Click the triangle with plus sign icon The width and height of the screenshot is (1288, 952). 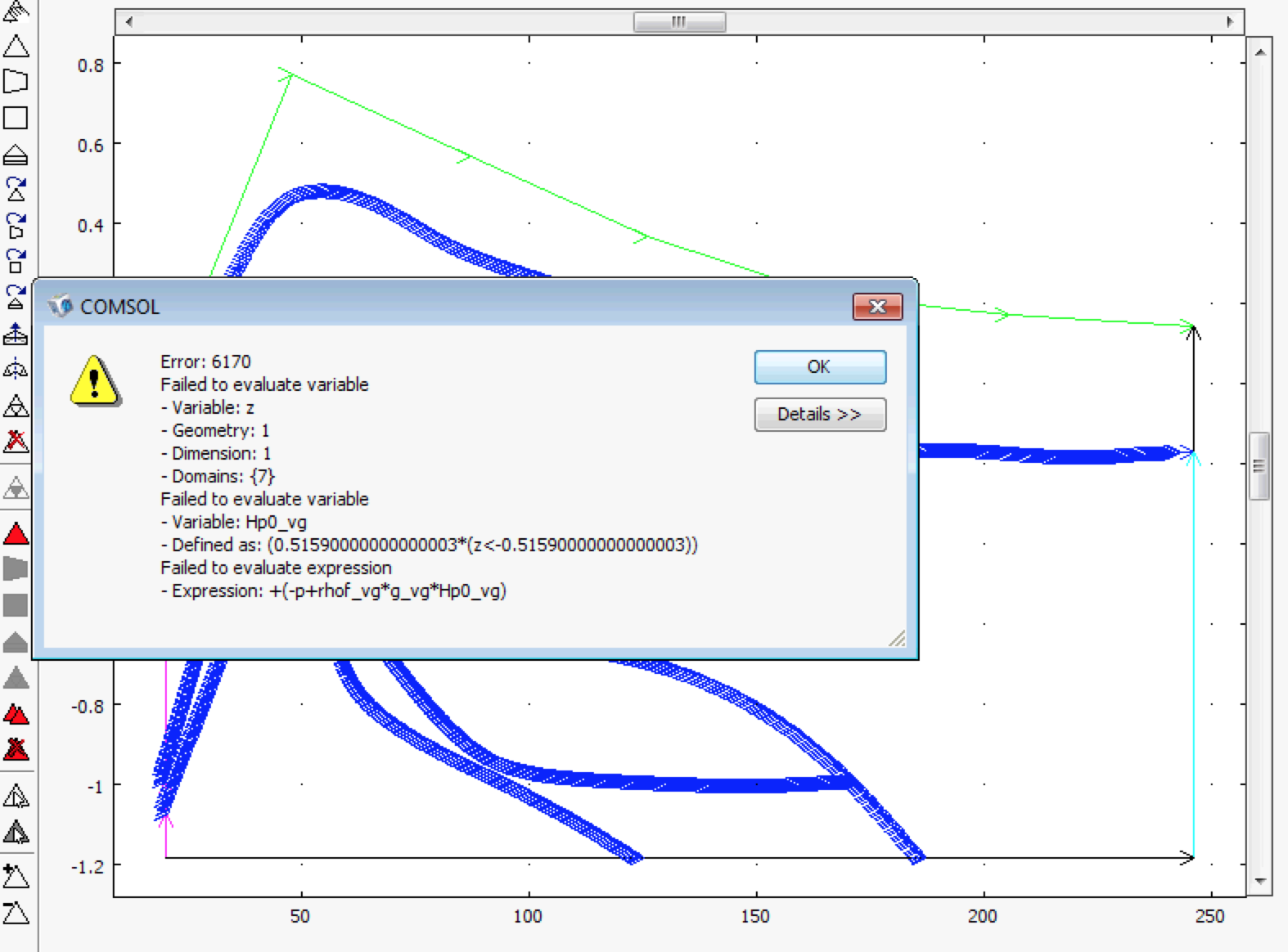point(16,876)
